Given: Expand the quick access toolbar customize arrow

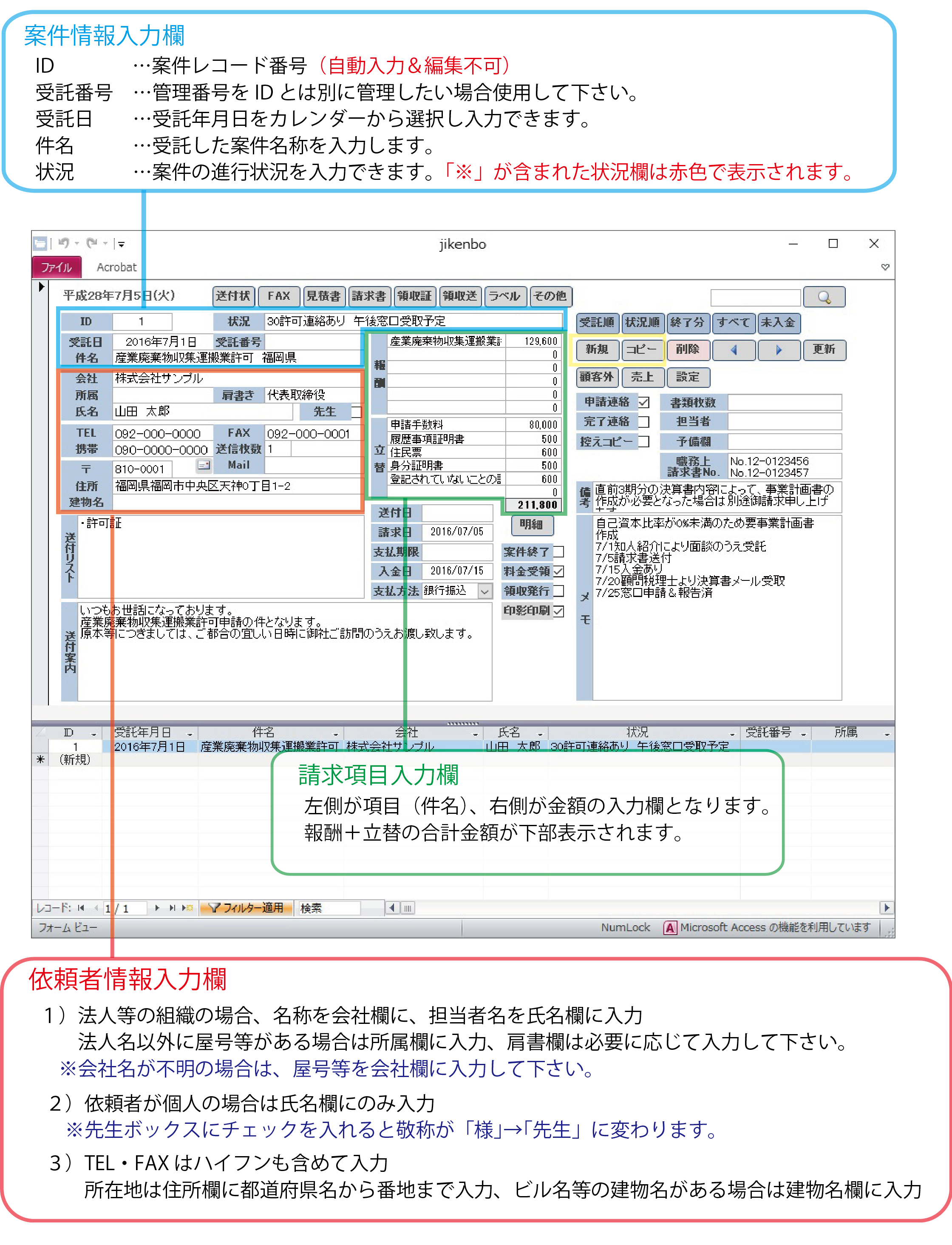Looking at the screenshot, I should [x=121, y=244].
